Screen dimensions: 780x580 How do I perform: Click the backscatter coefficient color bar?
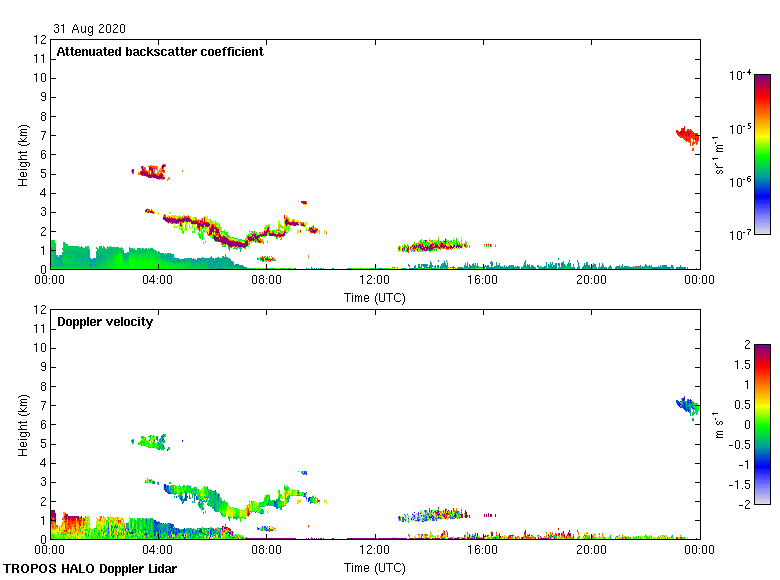coord(734,154)
